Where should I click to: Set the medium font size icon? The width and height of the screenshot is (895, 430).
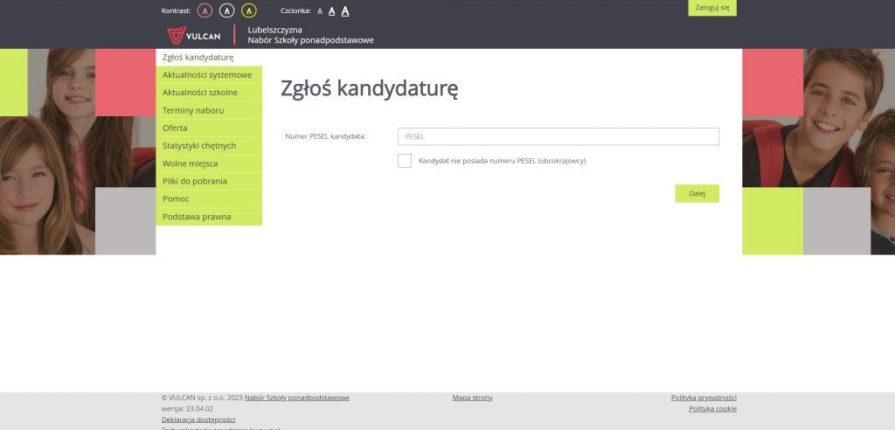point(332,11)
